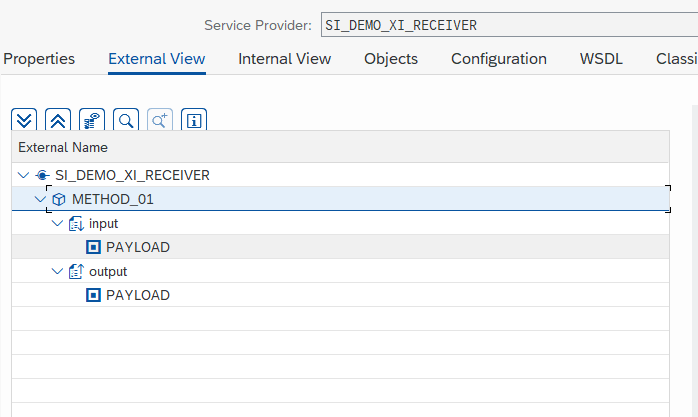
Task: Click the SI_DEMO_XI_RECEIVER interface icon
Action: pos(42,175)
